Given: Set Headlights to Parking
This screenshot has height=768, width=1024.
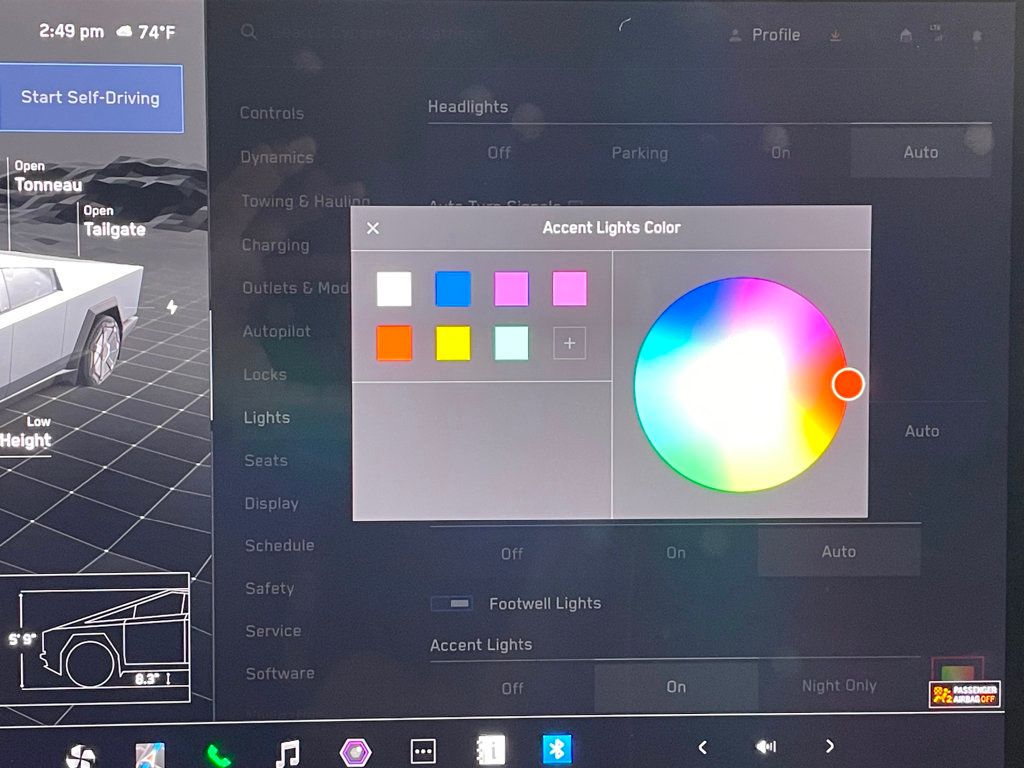Looking at the screenshot, I should coord(639,153).
